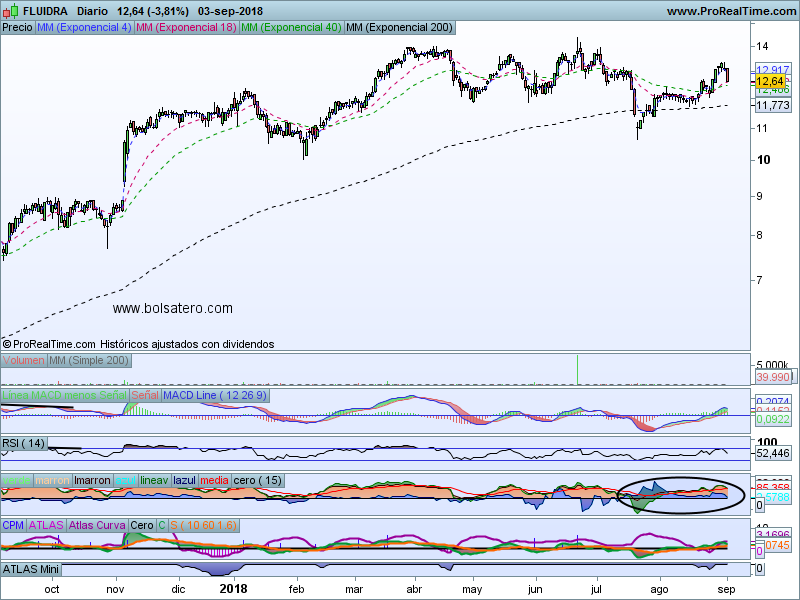800x600 pixels.
Task: Open the MM (Exponencial 40) indicator settings
Action: (290, 27)
